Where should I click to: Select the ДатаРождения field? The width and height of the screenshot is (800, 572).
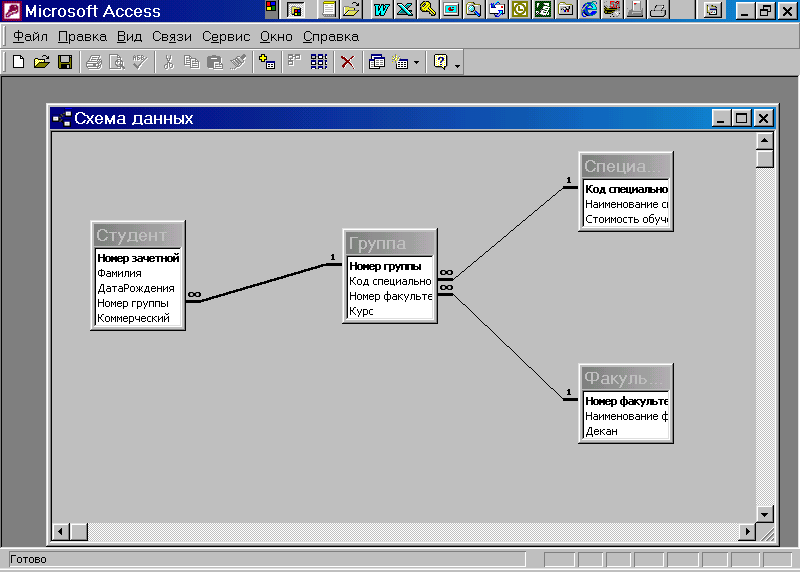pyautogui.click(x=138, y=288)
